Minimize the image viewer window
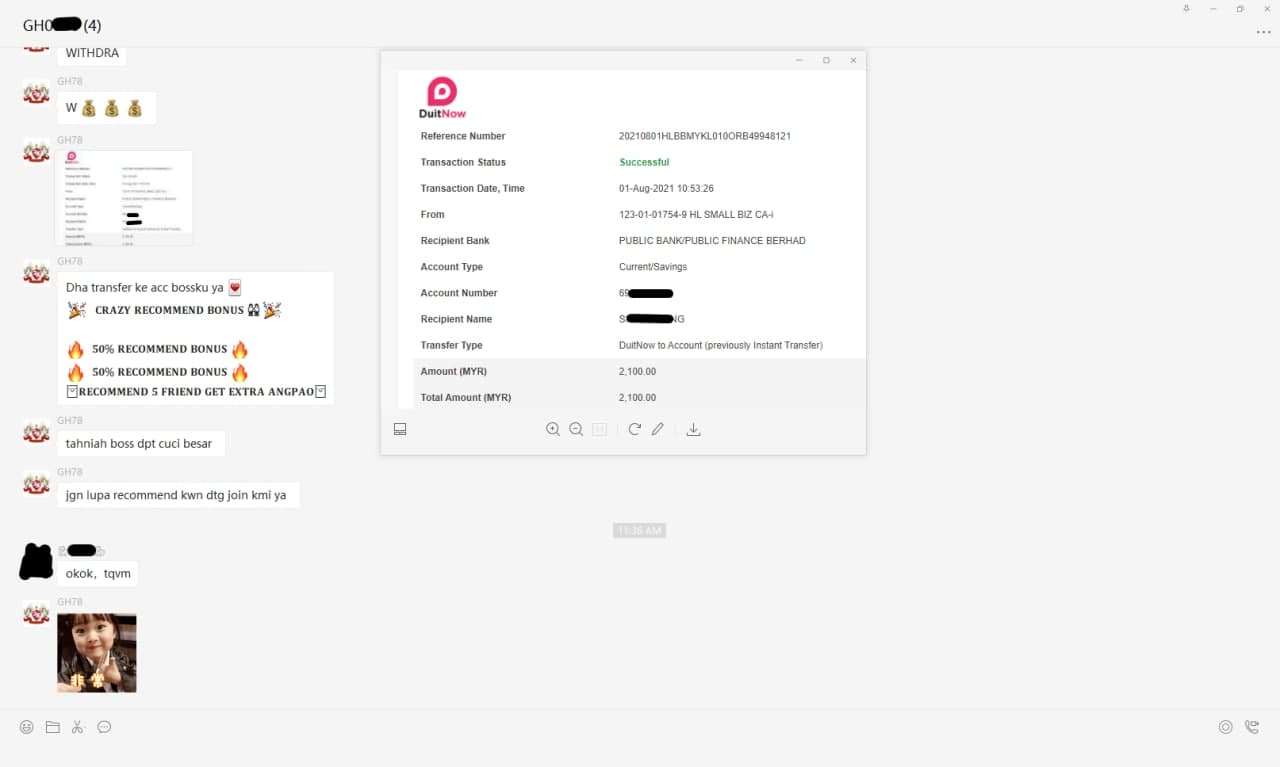 click(x=799, y=60)
